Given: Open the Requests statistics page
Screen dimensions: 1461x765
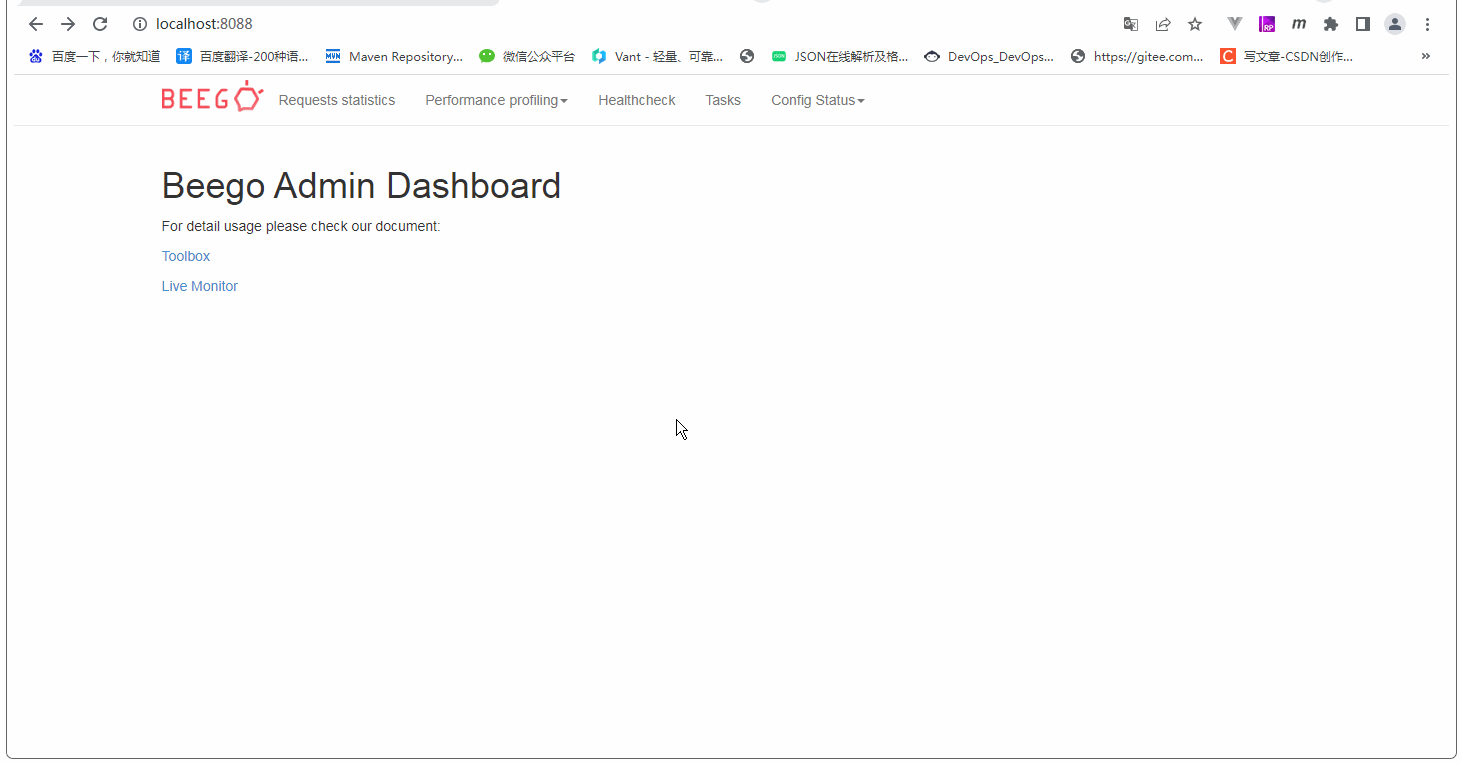Looking at the screenshot, I should point(337,100).
